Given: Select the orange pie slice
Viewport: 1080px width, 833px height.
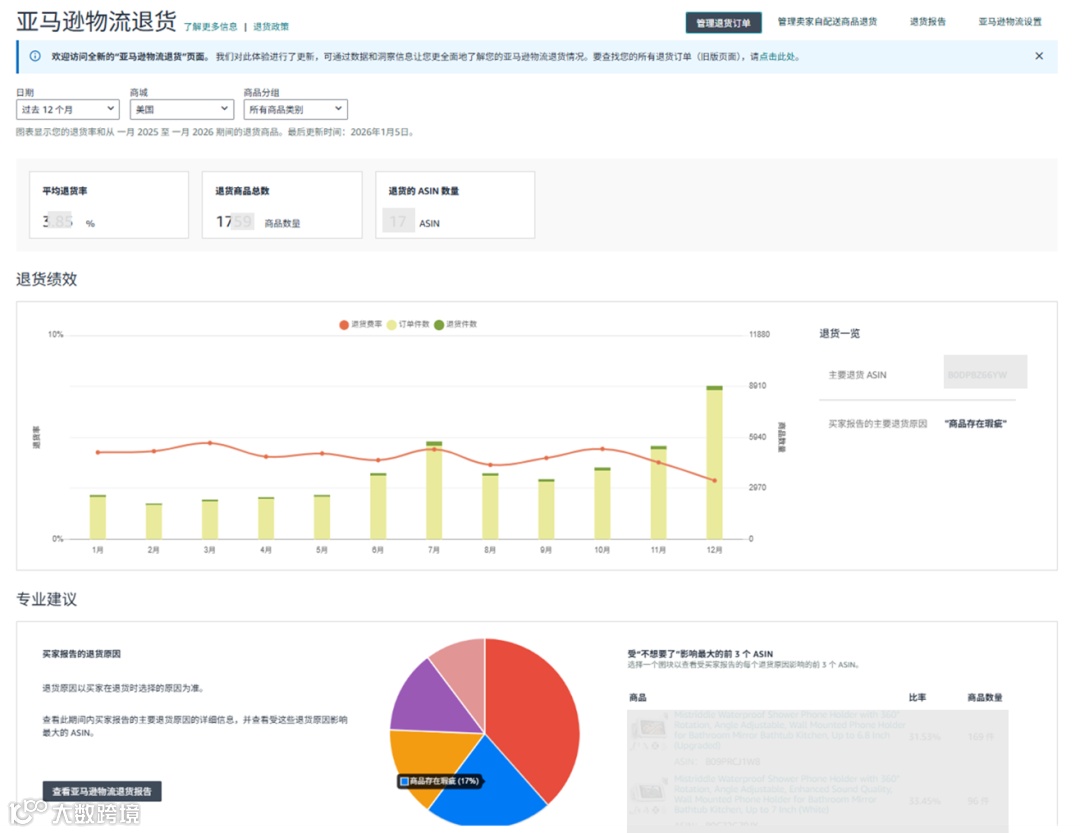Looking at the screenshot, I should tap(427, 754).
